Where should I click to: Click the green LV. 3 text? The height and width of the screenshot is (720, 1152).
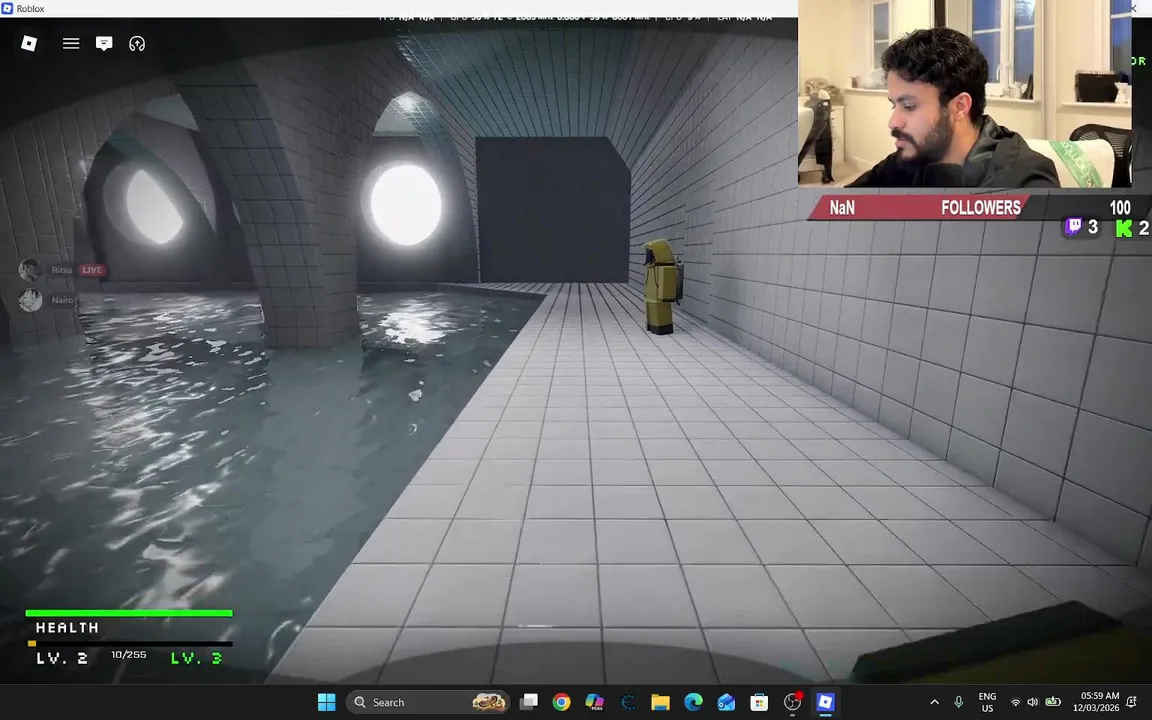click(x=196, y=658)
